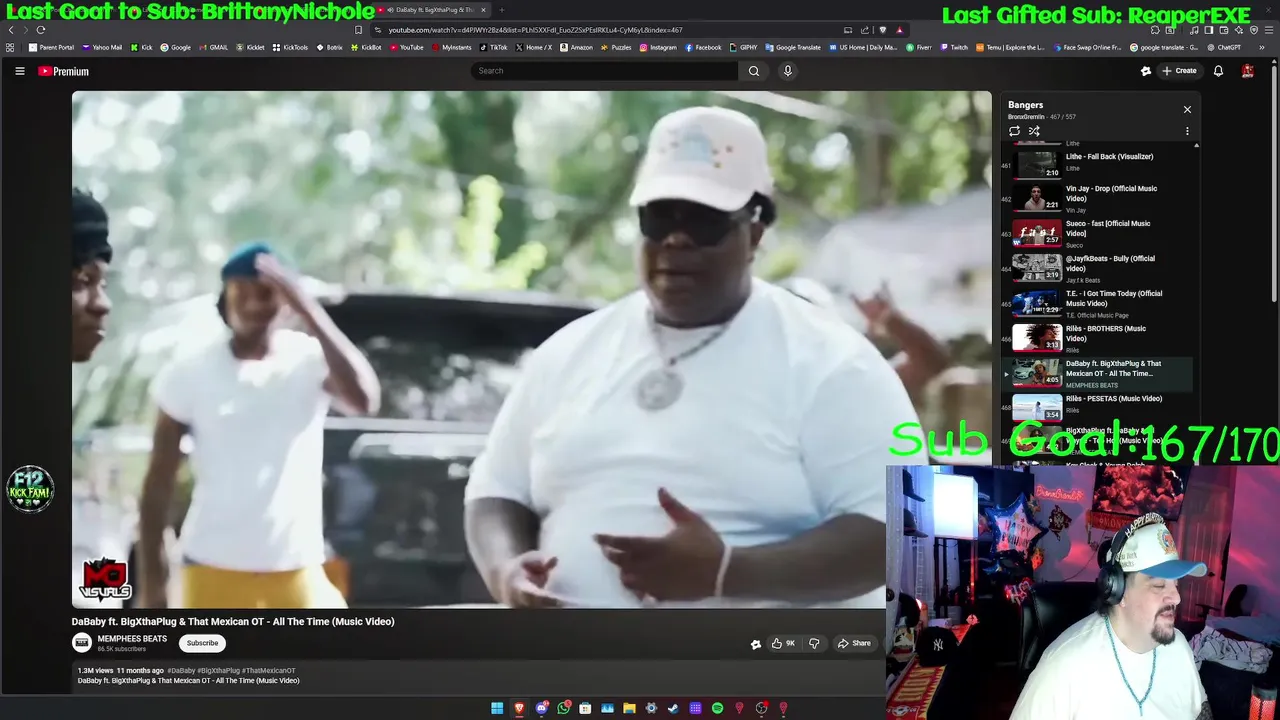Play Sueco - fast from playlist
The height and width of the screenshot is (720, 1280).
coord(1098,233)
